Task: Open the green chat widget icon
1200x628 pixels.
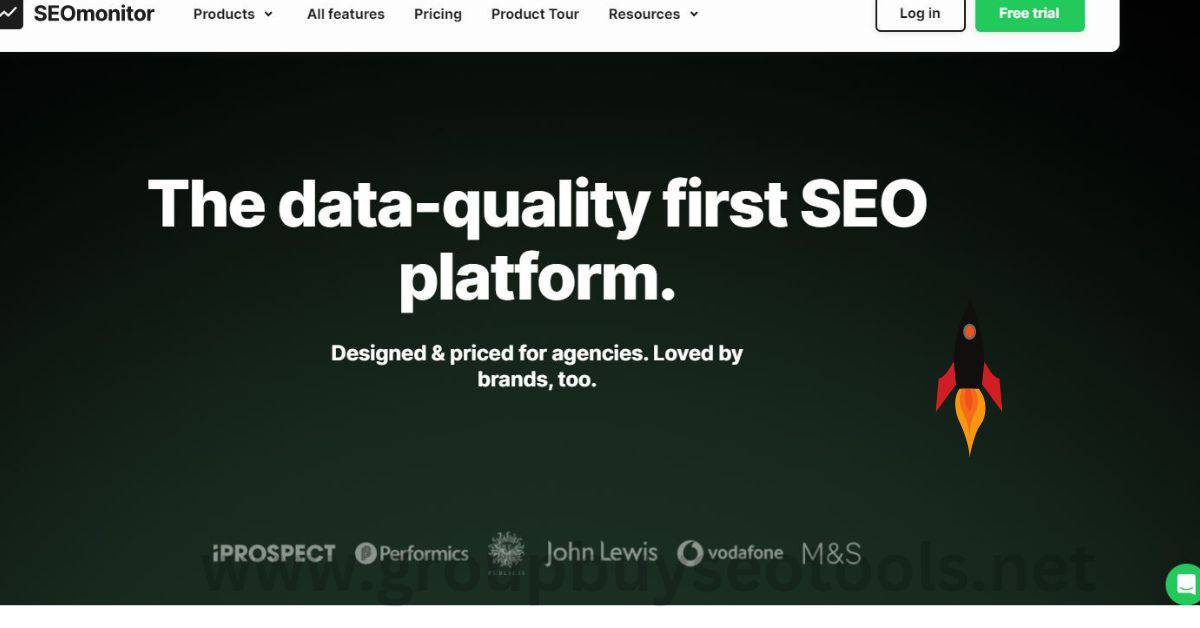Action: click(x=1184, y=584)
